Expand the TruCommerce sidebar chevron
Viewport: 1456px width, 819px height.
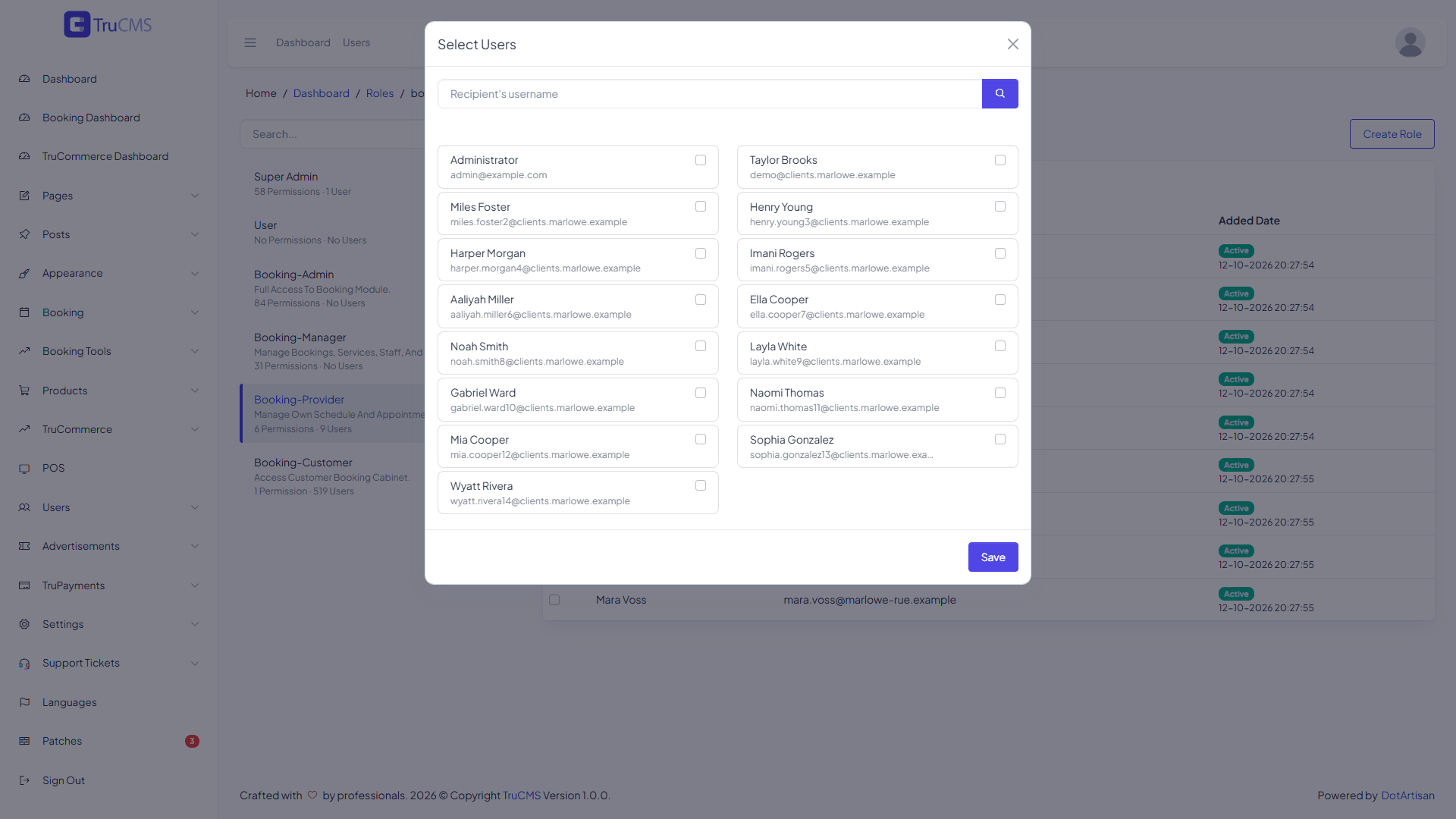[195, 429]
